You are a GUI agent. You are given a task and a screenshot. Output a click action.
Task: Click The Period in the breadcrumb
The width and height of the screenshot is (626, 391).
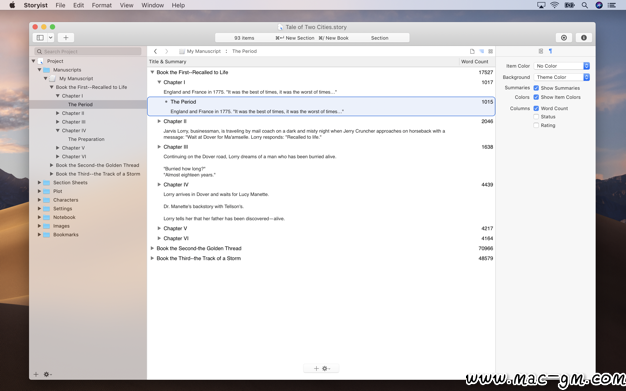[x=244, y=51]
